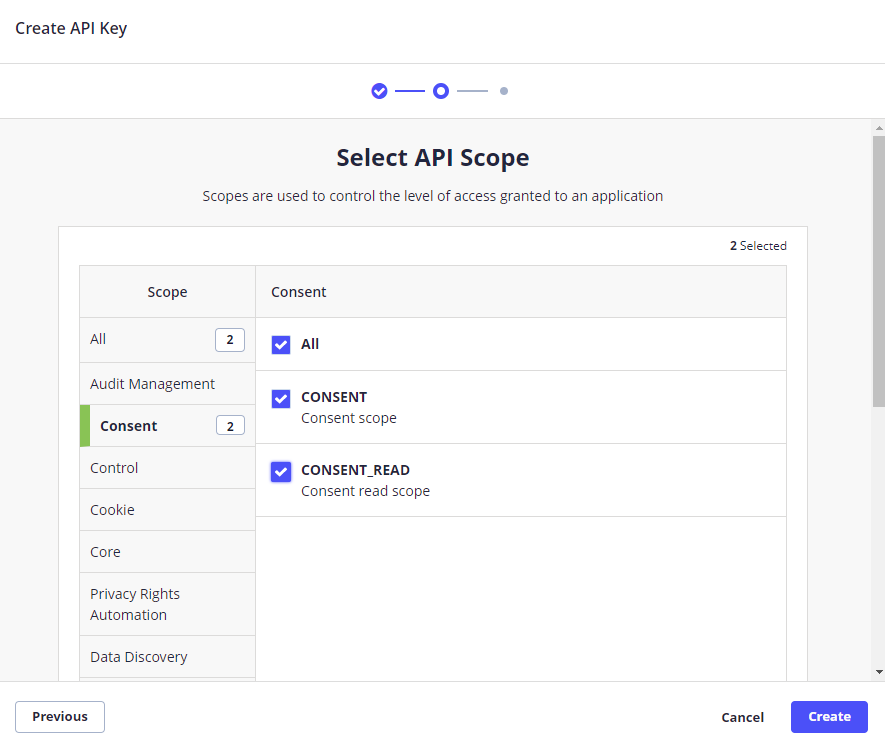Open the Core scope category
Screen dimensions: 885x745
[105, 551]
